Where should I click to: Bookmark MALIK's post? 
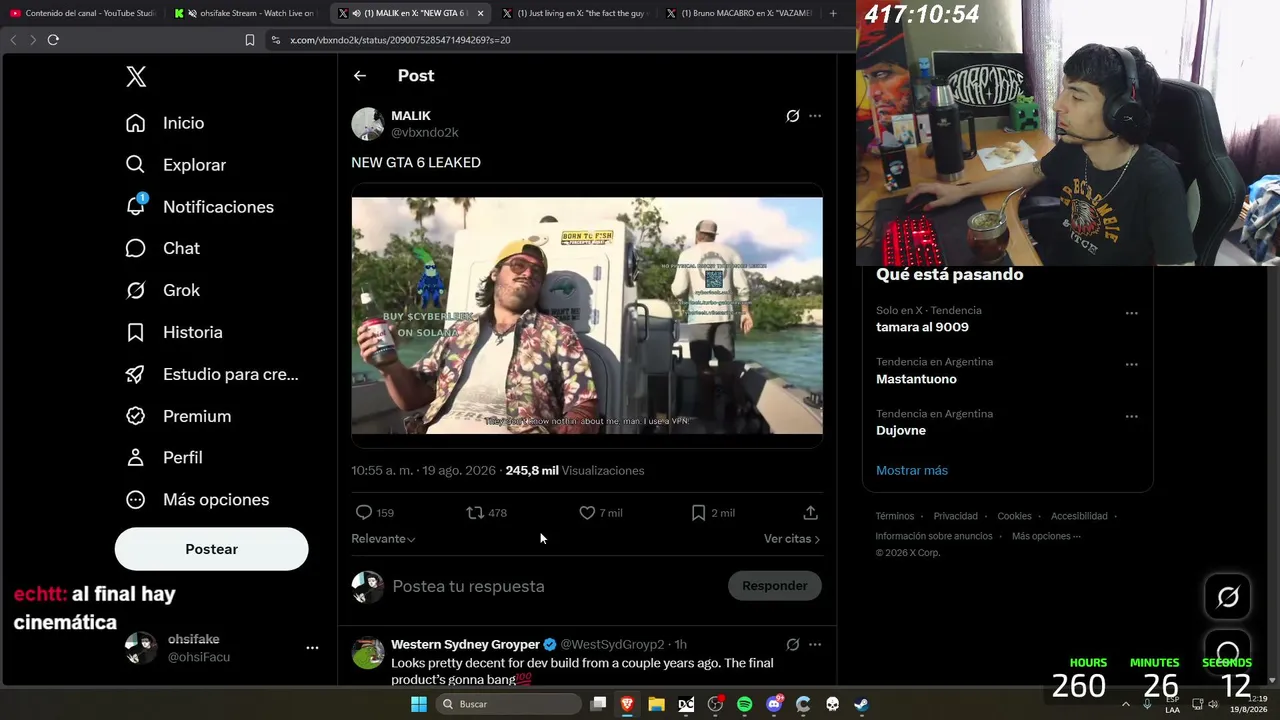pos(698,513)
